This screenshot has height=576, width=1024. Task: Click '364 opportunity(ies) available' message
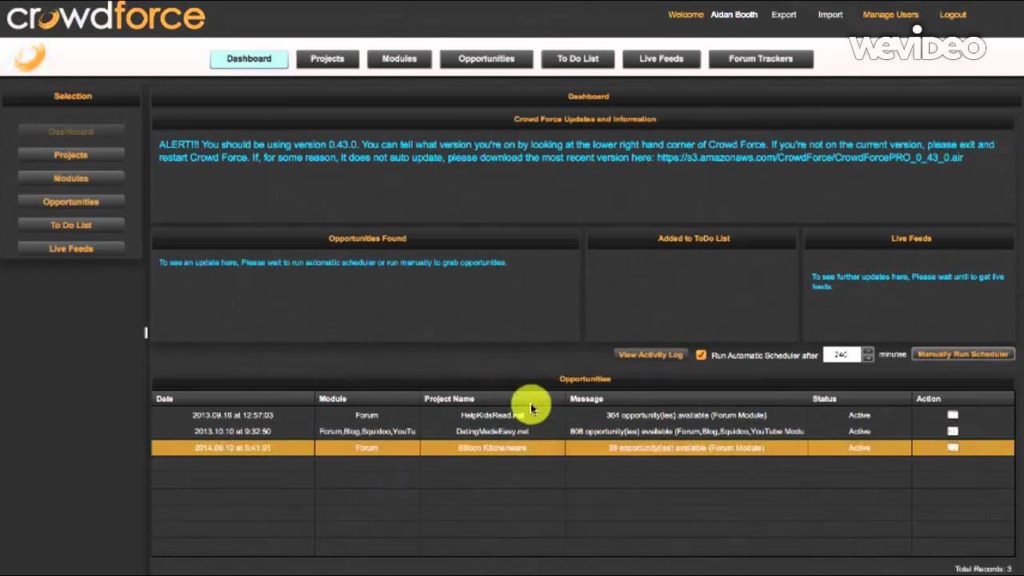pos(686,415)
